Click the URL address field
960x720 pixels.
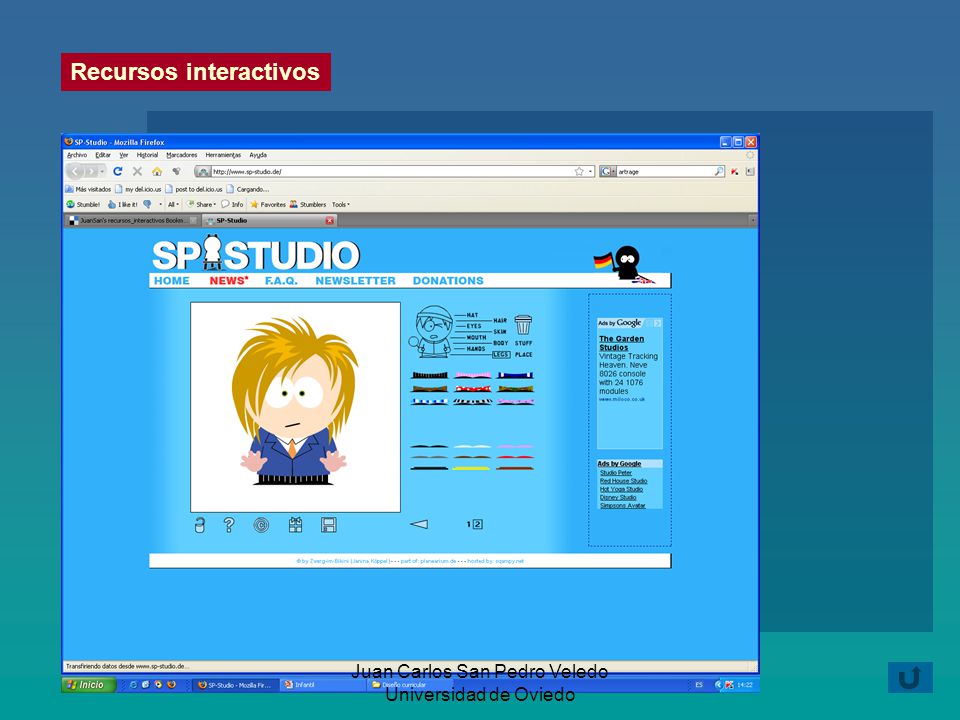(392, 171)
